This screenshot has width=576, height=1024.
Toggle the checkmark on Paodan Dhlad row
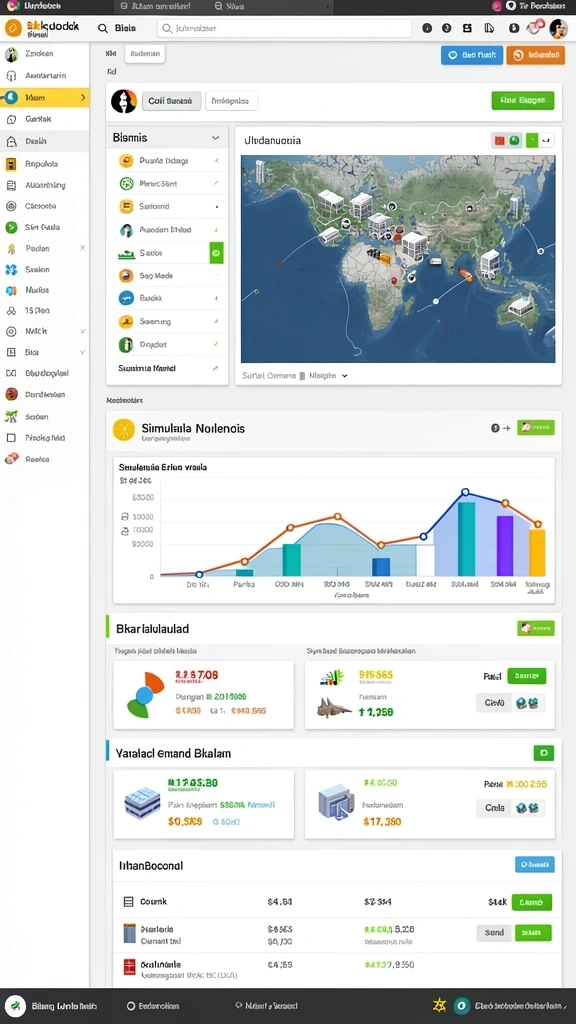click(216, 230)
